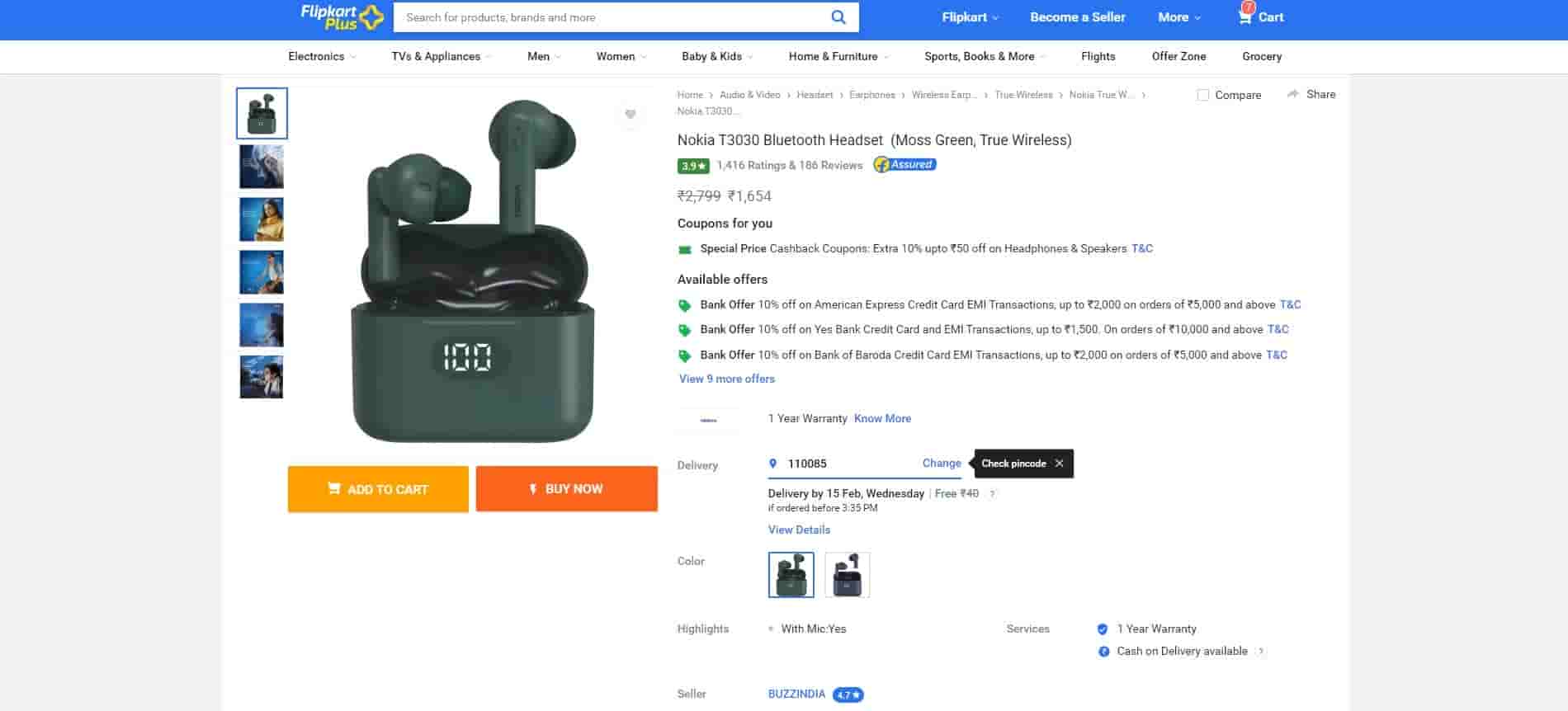Open the More dropdown in header
Screen dimensions: 1568x711
click(x=1178, y=17)
